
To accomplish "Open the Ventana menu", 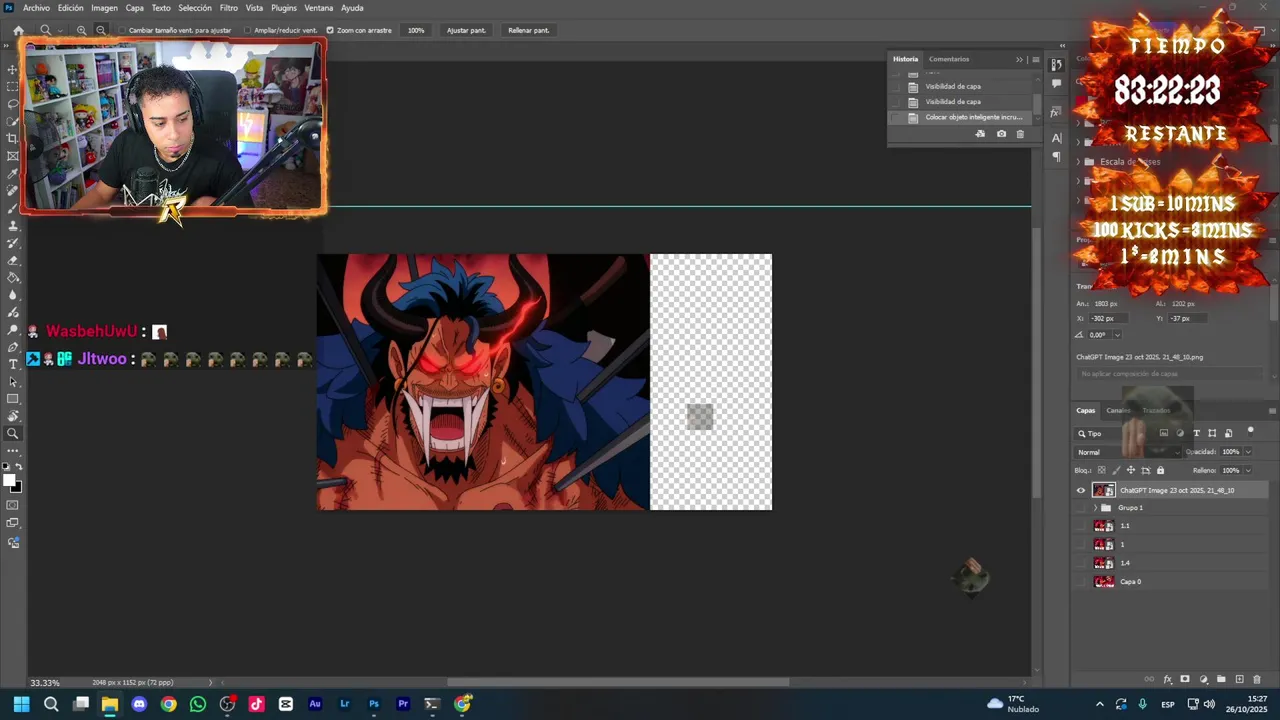I will pos(319,8).
